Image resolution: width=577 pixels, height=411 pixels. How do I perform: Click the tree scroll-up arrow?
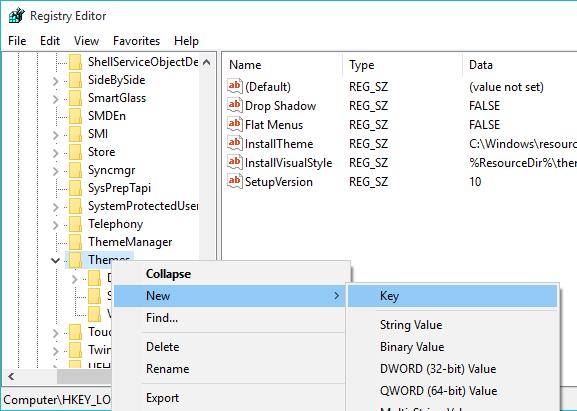[207, 62]
